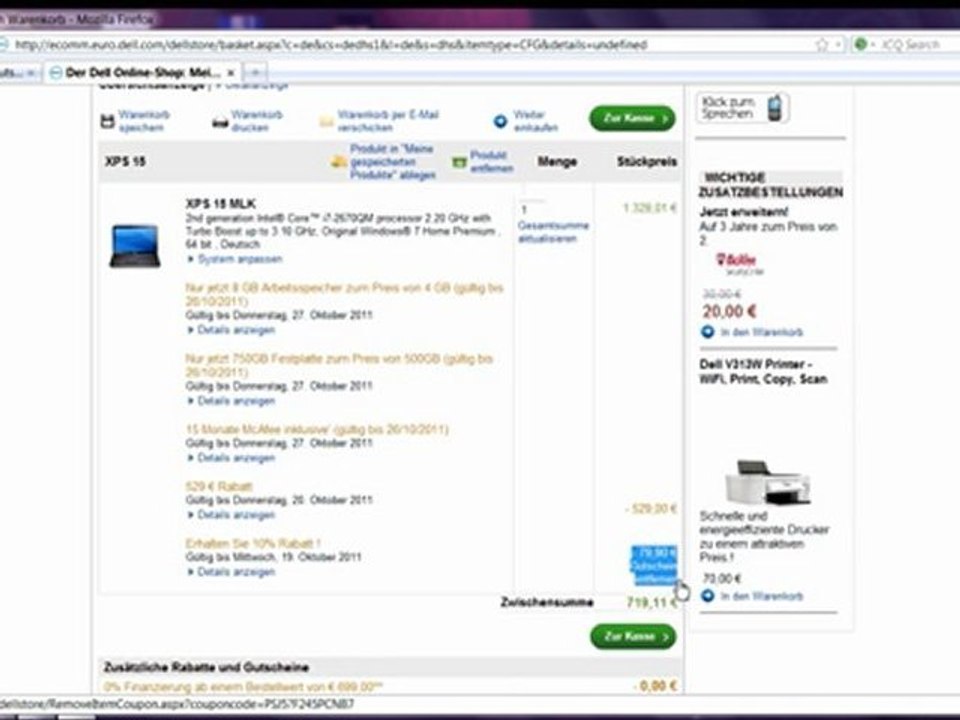
Task: Click the - 529,00 € discount amount
Action: [651, 509]
